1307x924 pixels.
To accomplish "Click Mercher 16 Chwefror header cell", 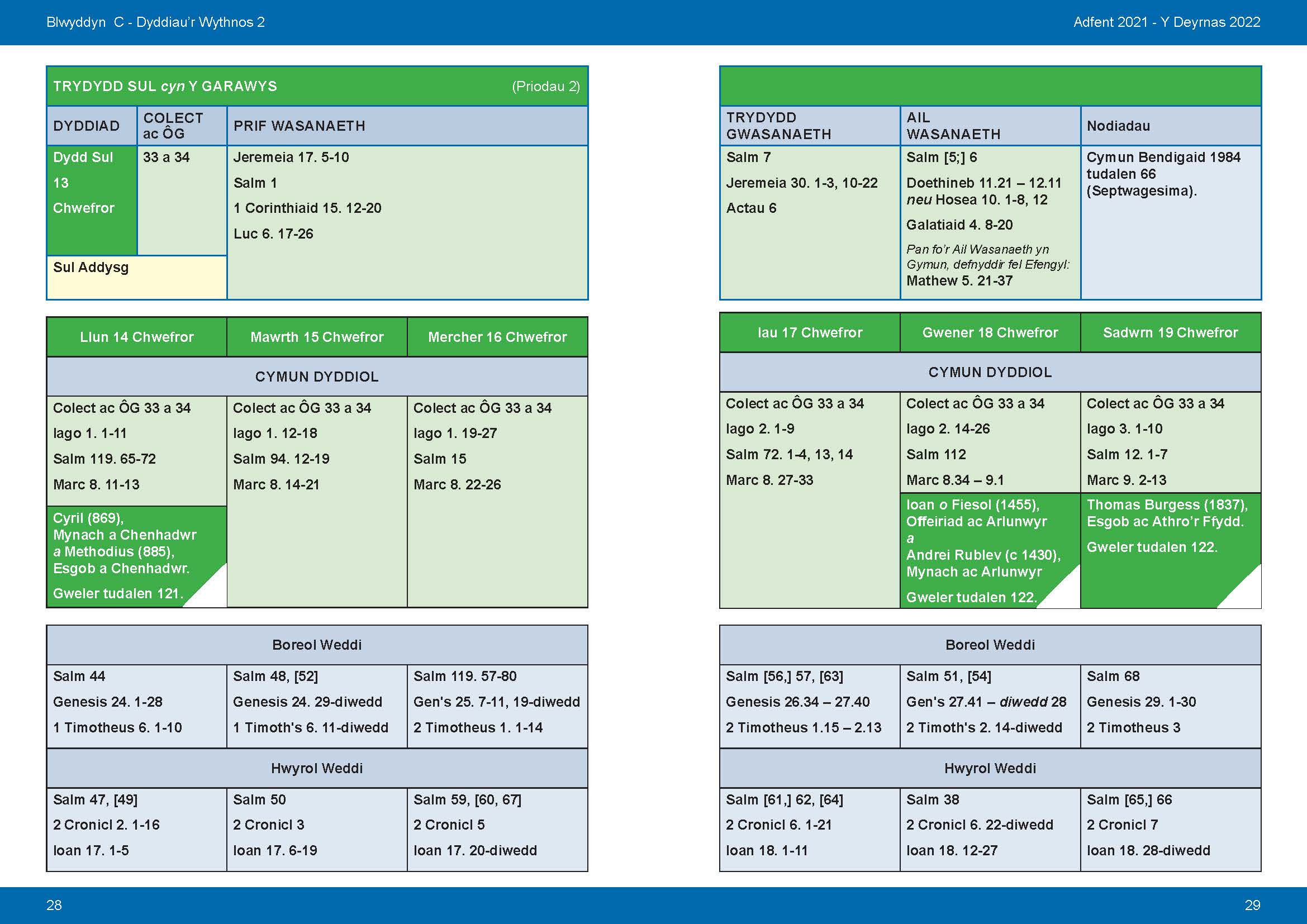I will [x=497, y=337].
